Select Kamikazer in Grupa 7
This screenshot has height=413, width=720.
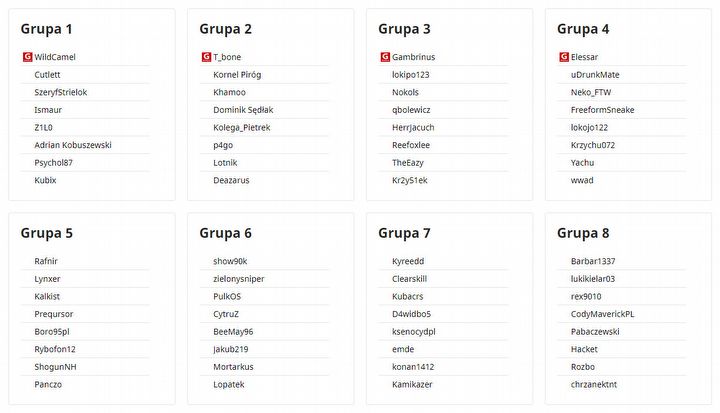412,384
